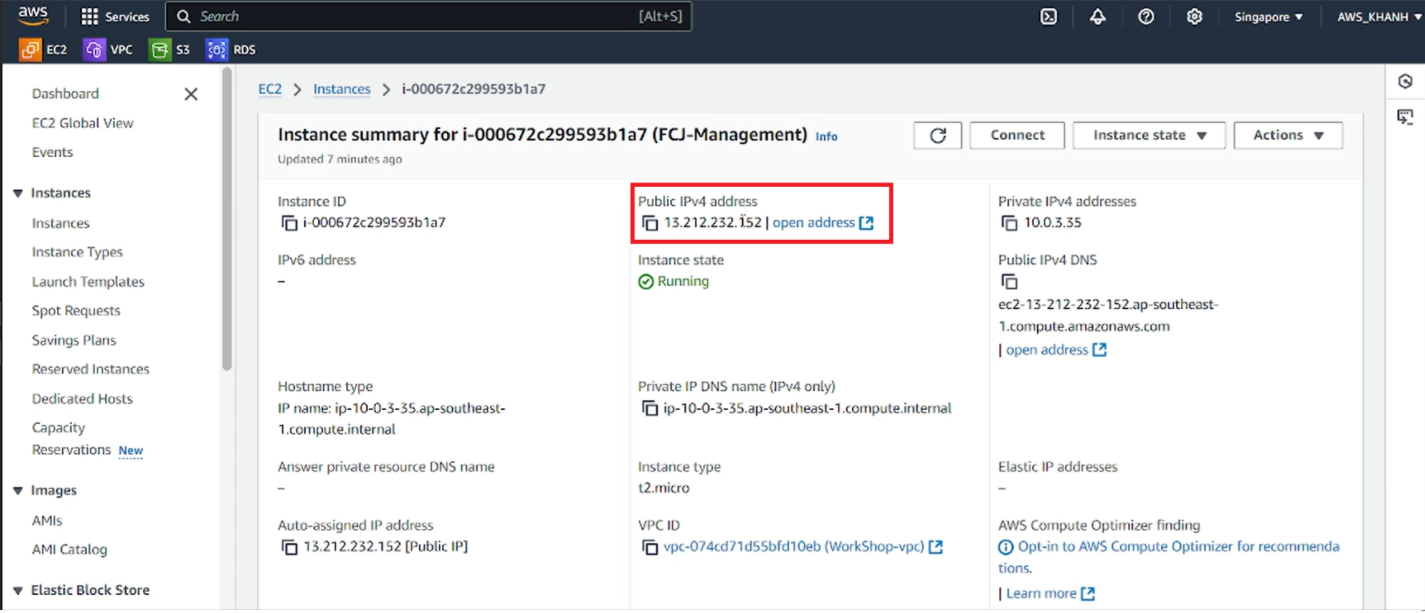Click open address next to public IPv4
The height and width of the screenshot is (613, 1425).
823,223
